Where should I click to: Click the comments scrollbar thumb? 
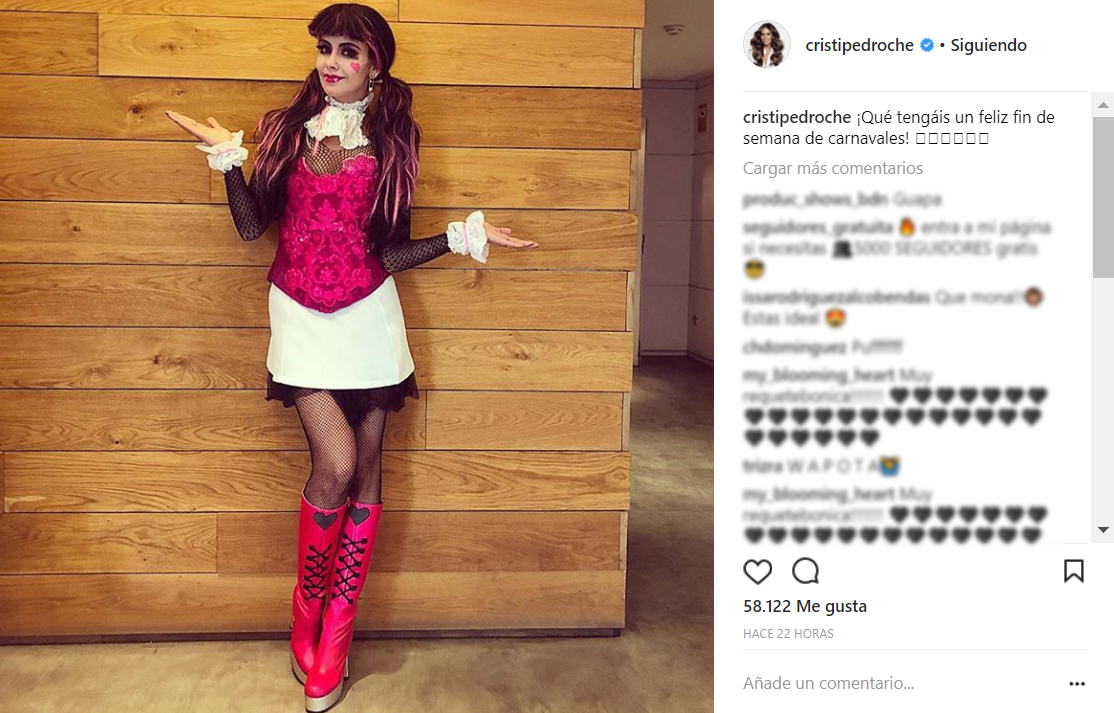tap(1103, 197)
